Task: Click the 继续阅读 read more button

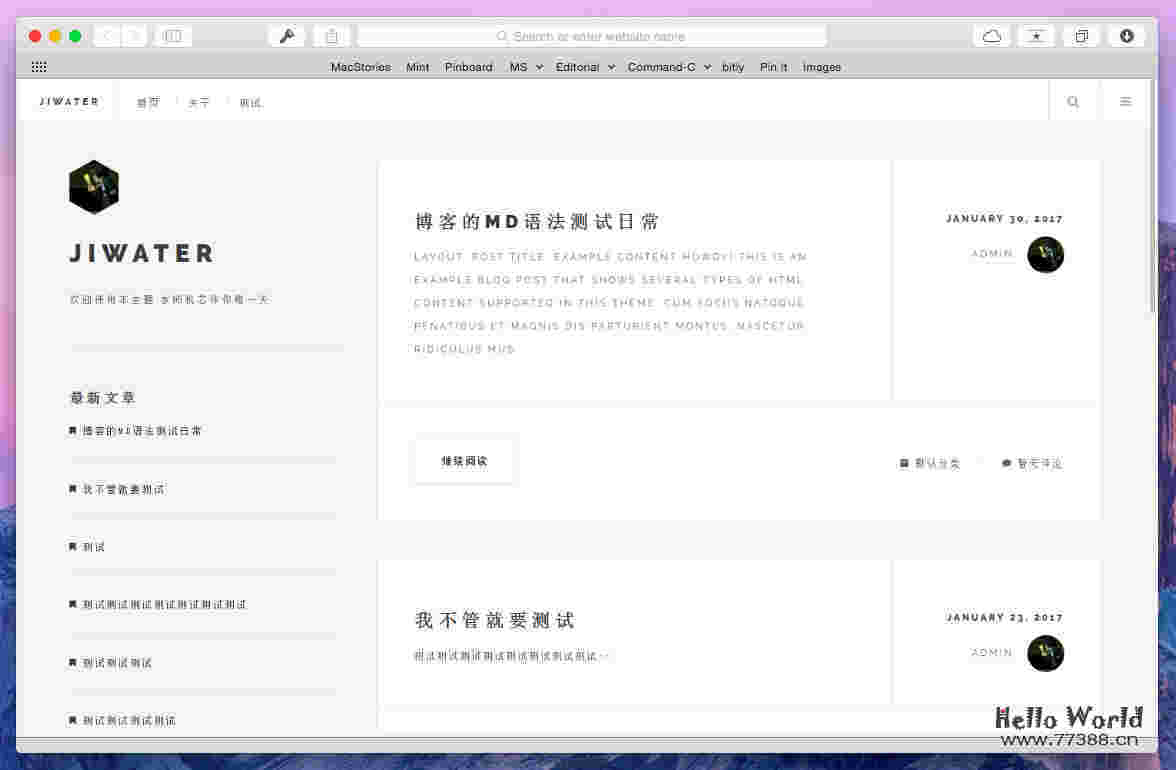Action: pyautogui.click(x=464, y=462)
